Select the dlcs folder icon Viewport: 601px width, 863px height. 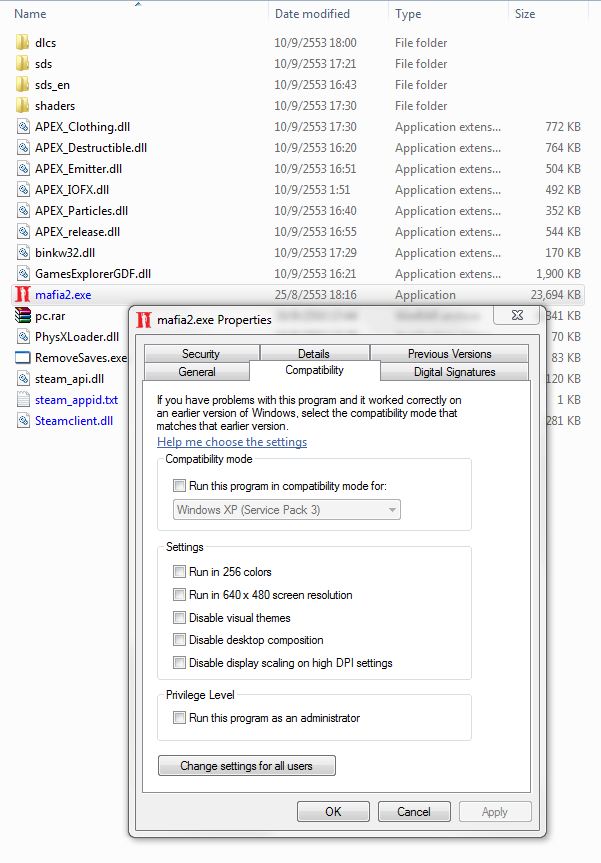pos(23,42)
